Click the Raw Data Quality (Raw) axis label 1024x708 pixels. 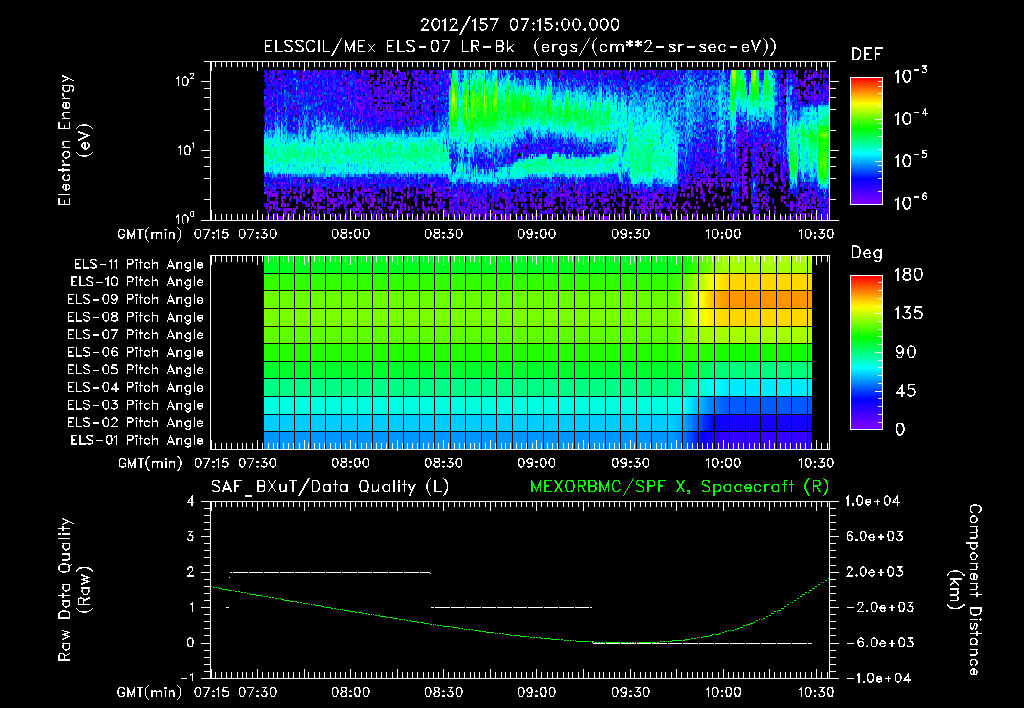[x=74, y=589]
